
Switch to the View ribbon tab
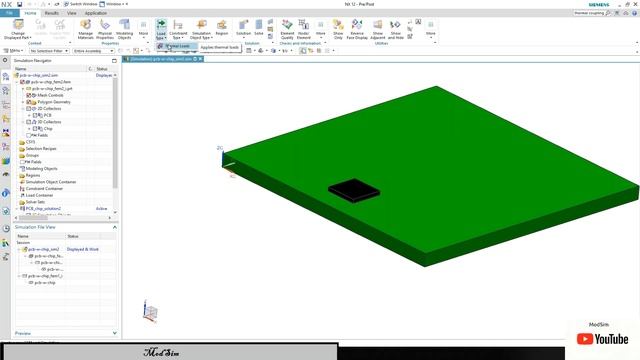(x=71, y=13)
